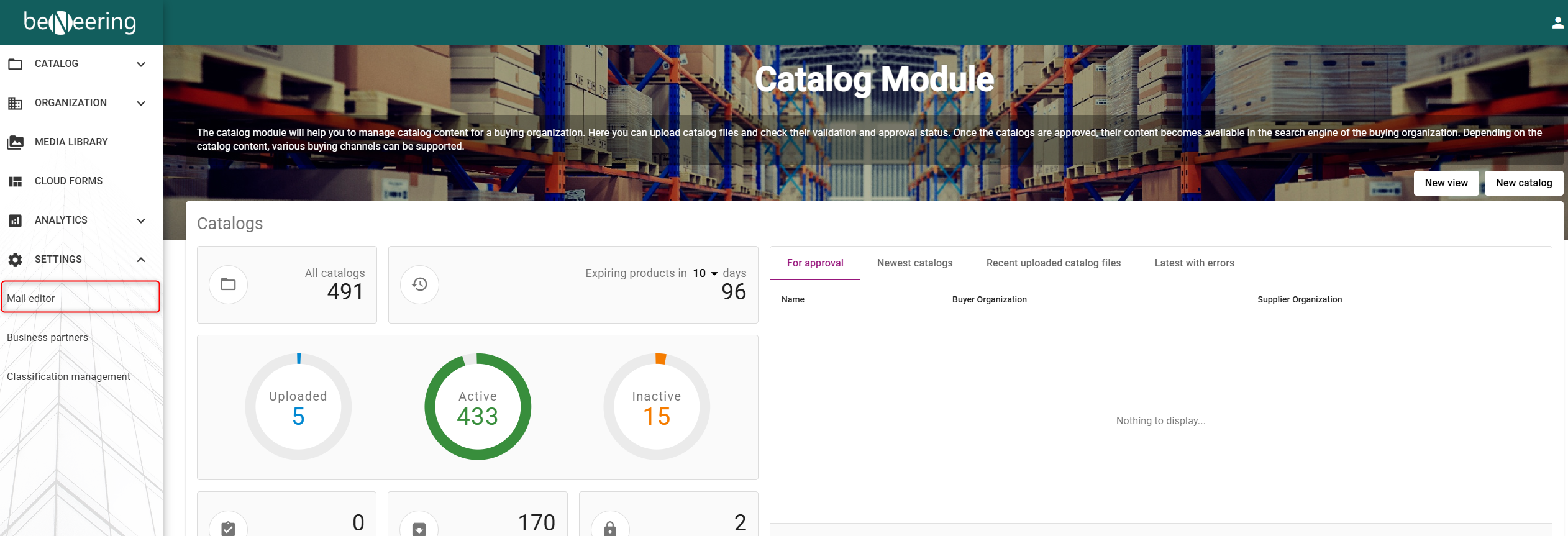Click the expiring products history clock icon

coord(419,284)
